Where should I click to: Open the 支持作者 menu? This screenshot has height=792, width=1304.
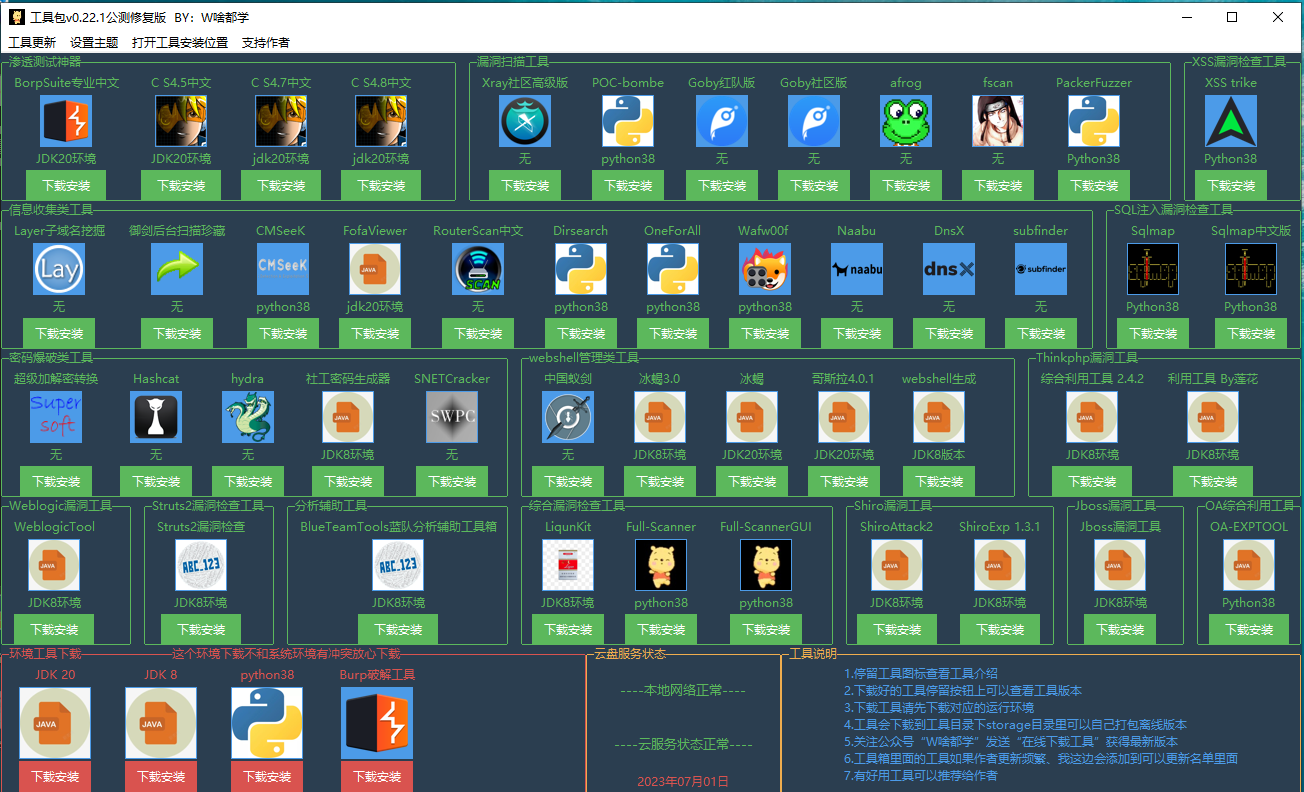click(266, 43)
